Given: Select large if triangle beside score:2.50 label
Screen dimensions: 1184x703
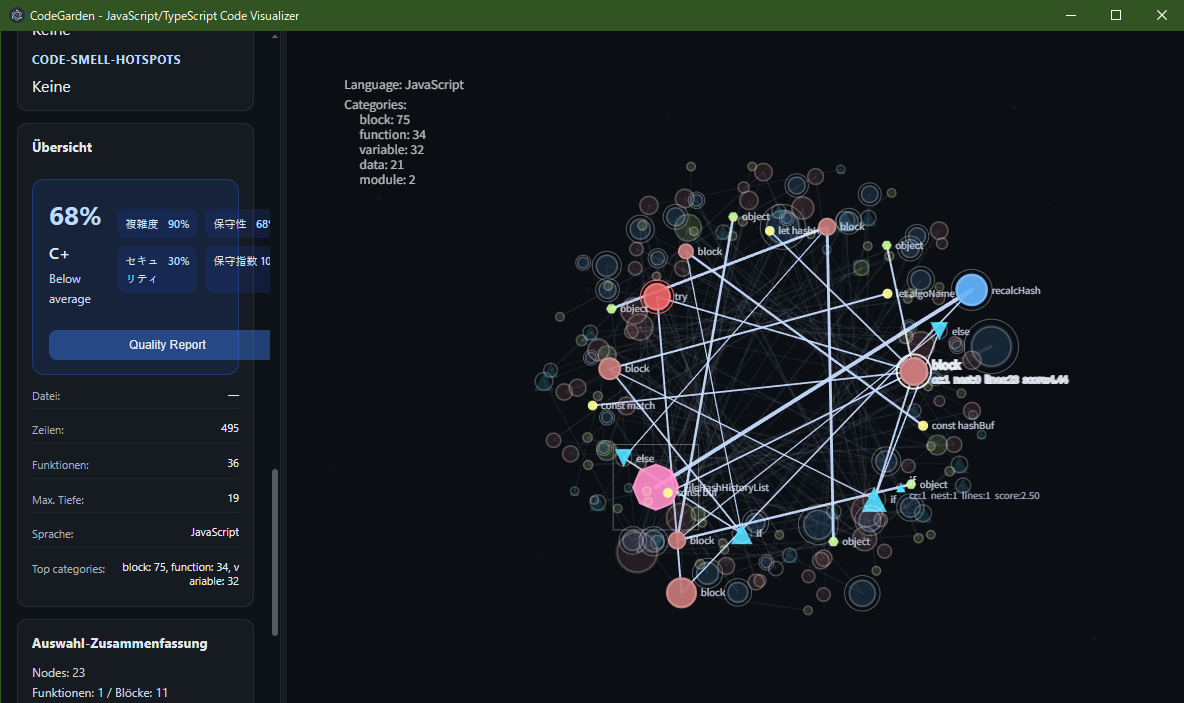Looking at the screenshot, I should click(874, 501).
